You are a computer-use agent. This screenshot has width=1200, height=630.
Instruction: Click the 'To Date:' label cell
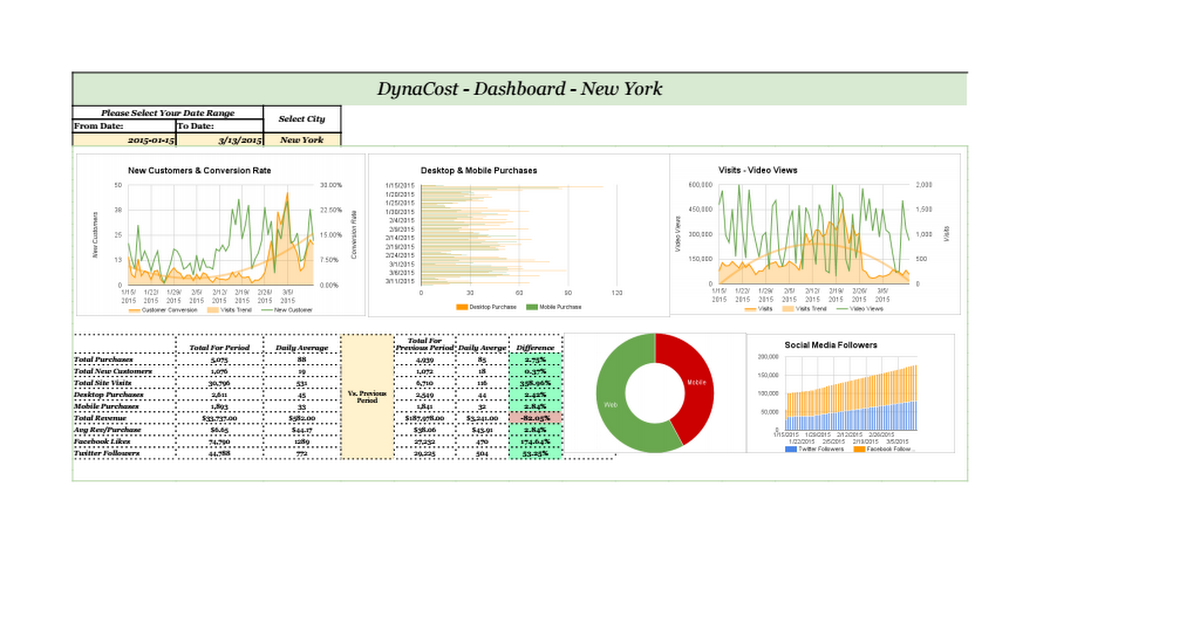(x=219, y=126)
